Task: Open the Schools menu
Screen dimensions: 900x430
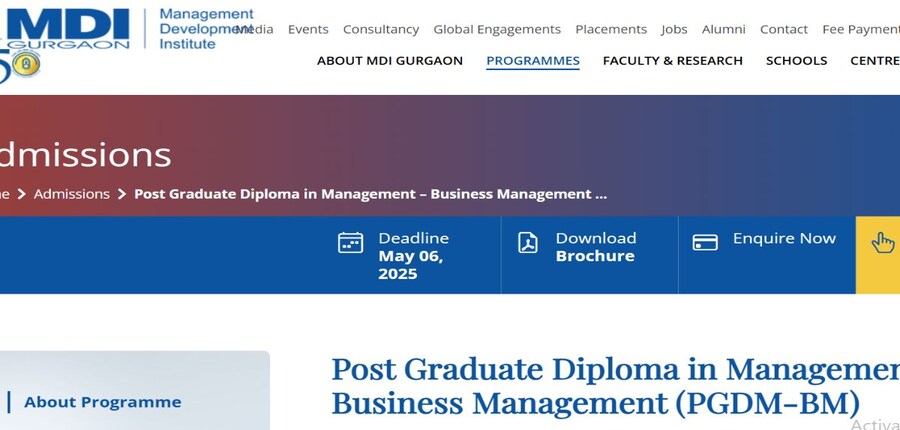Action: (x=796, y=61)
